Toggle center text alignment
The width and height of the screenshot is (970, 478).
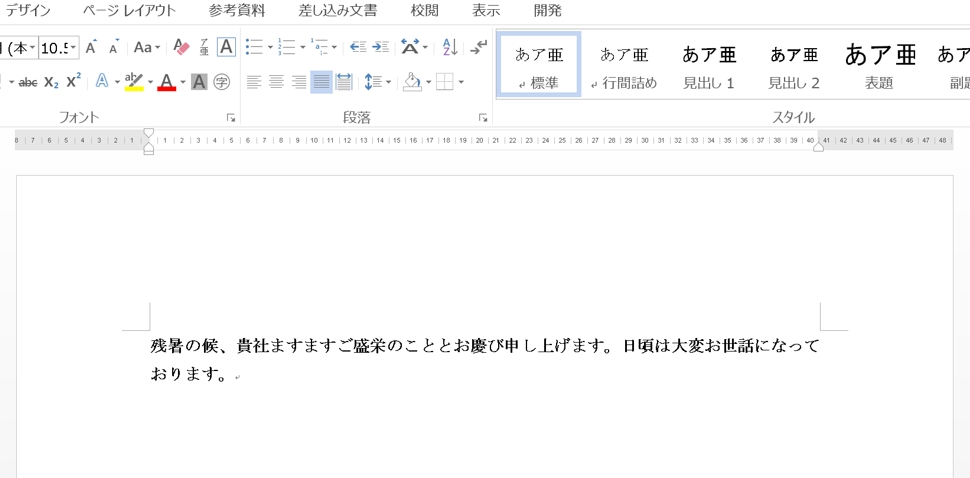[277, 82]
